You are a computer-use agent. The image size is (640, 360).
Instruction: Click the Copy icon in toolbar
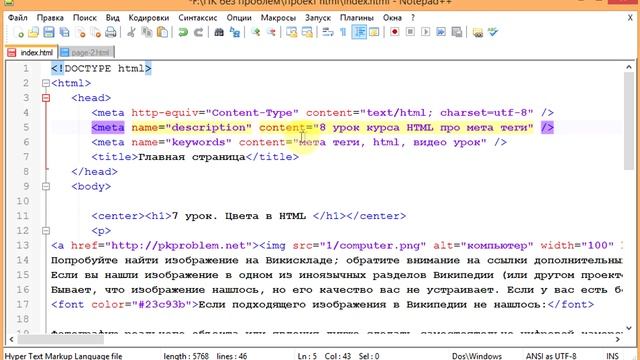coord(147,32)
